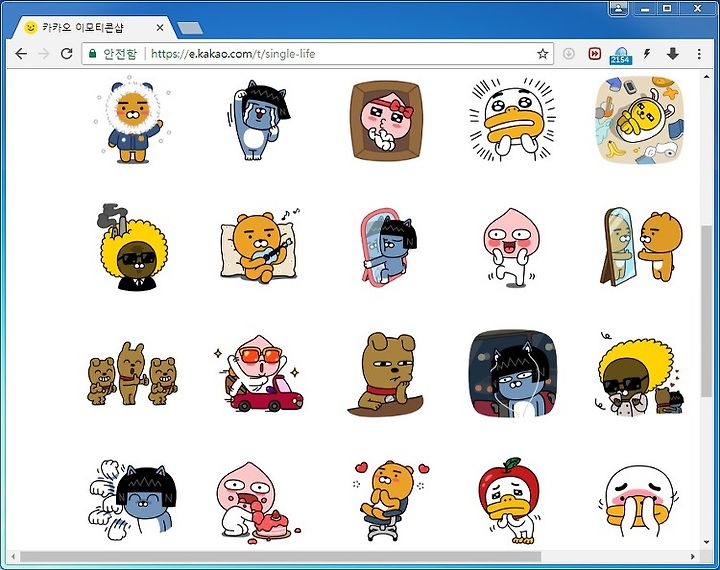Select bored Frodo resting chin emoticon
This screenshot has width=720, height=570.
click(x=386, y=374)
